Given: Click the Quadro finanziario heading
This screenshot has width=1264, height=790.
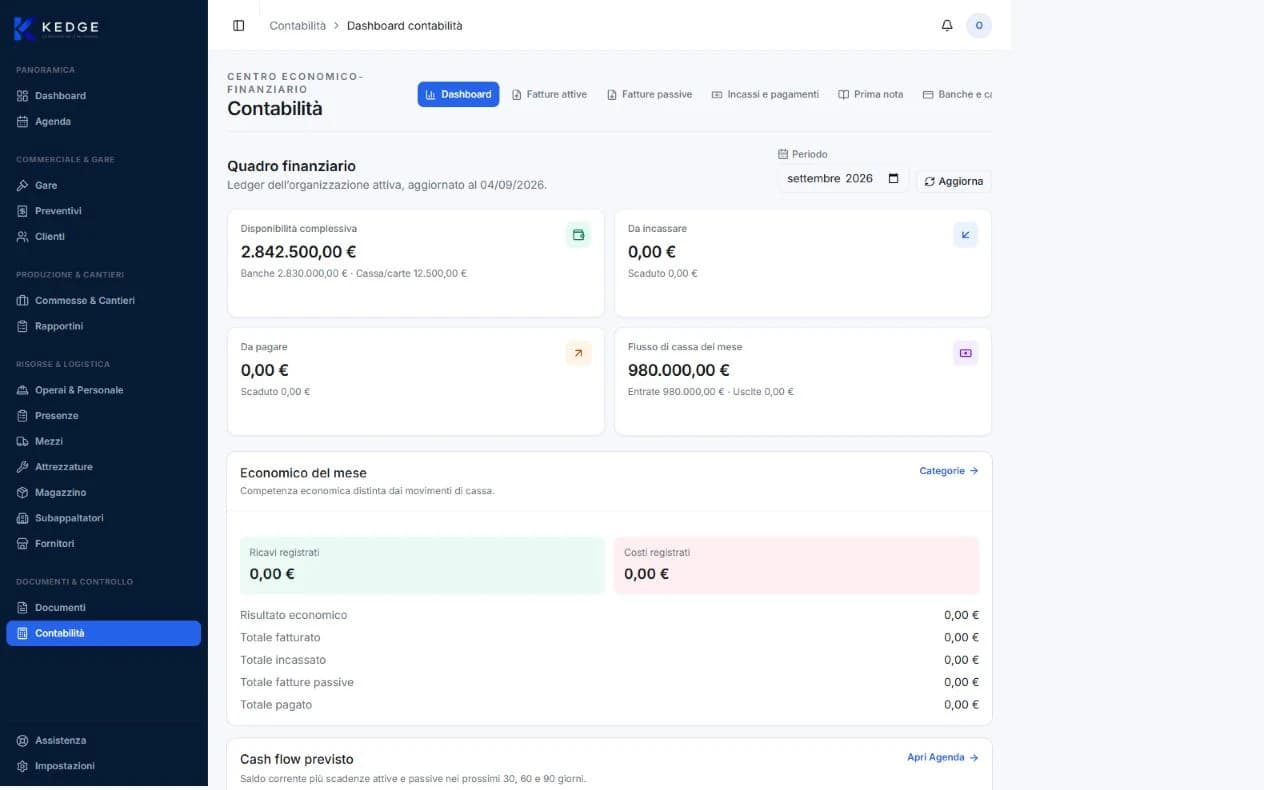Looking at the screenshot, I should (291, 166).
